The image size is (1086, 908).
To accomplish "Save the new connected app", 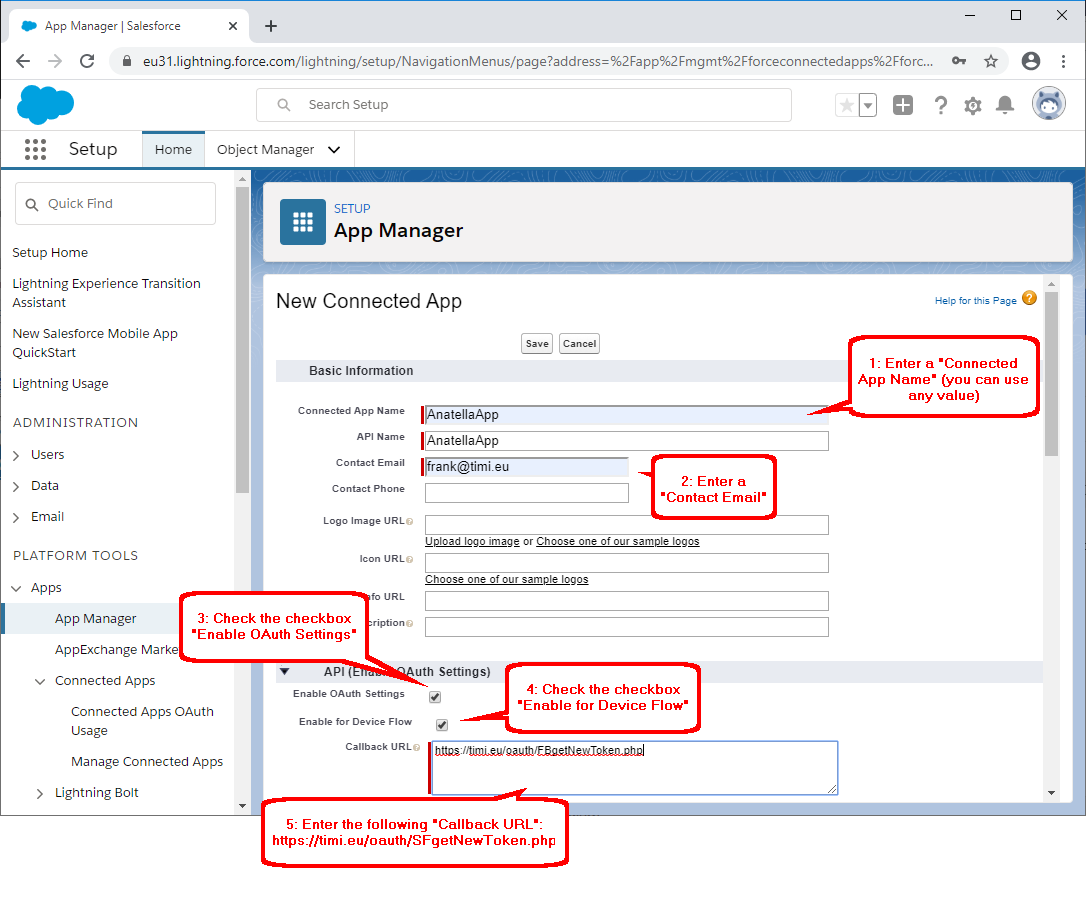I will [537, 344].
